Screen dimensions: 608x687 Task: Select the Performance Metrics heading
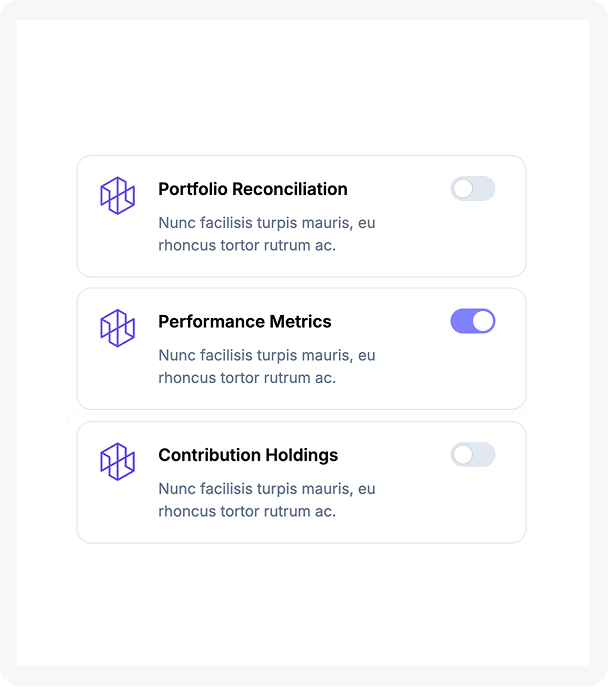pyautogui.click(x=245, y=322)
